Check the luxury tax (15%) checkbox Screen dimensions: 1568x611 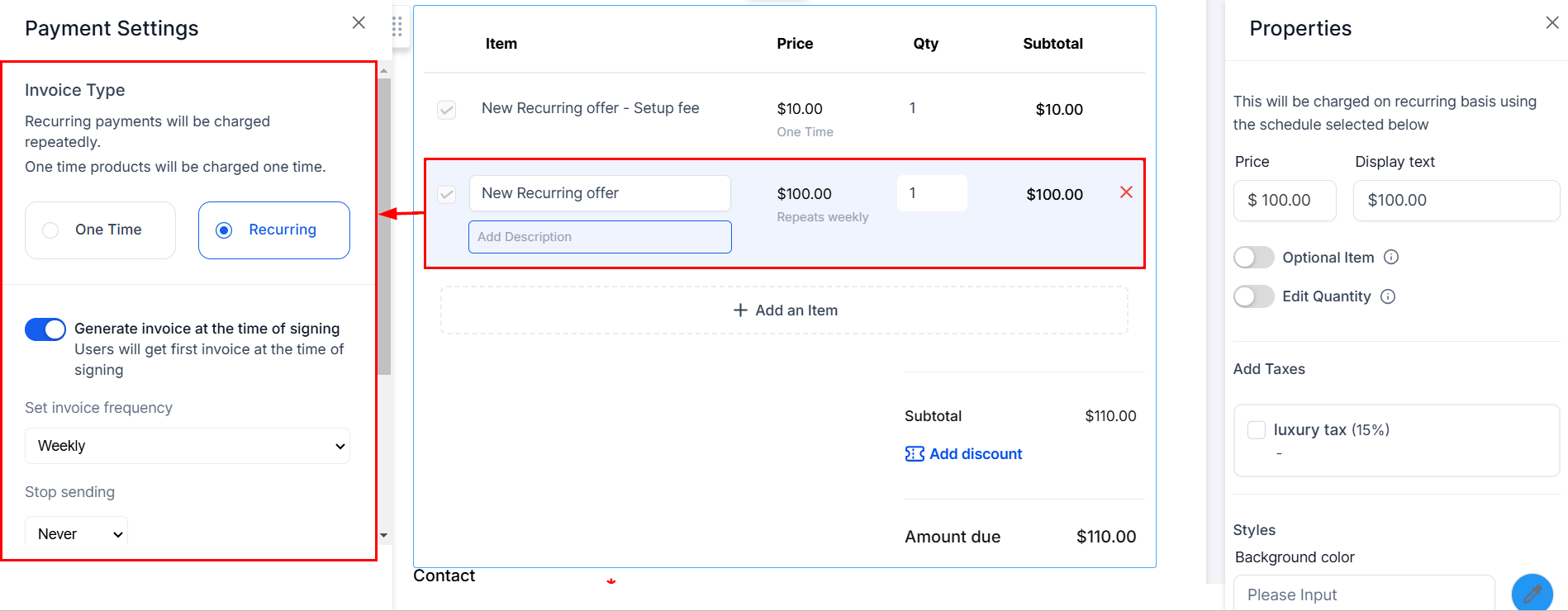[x=1257, y=429]
